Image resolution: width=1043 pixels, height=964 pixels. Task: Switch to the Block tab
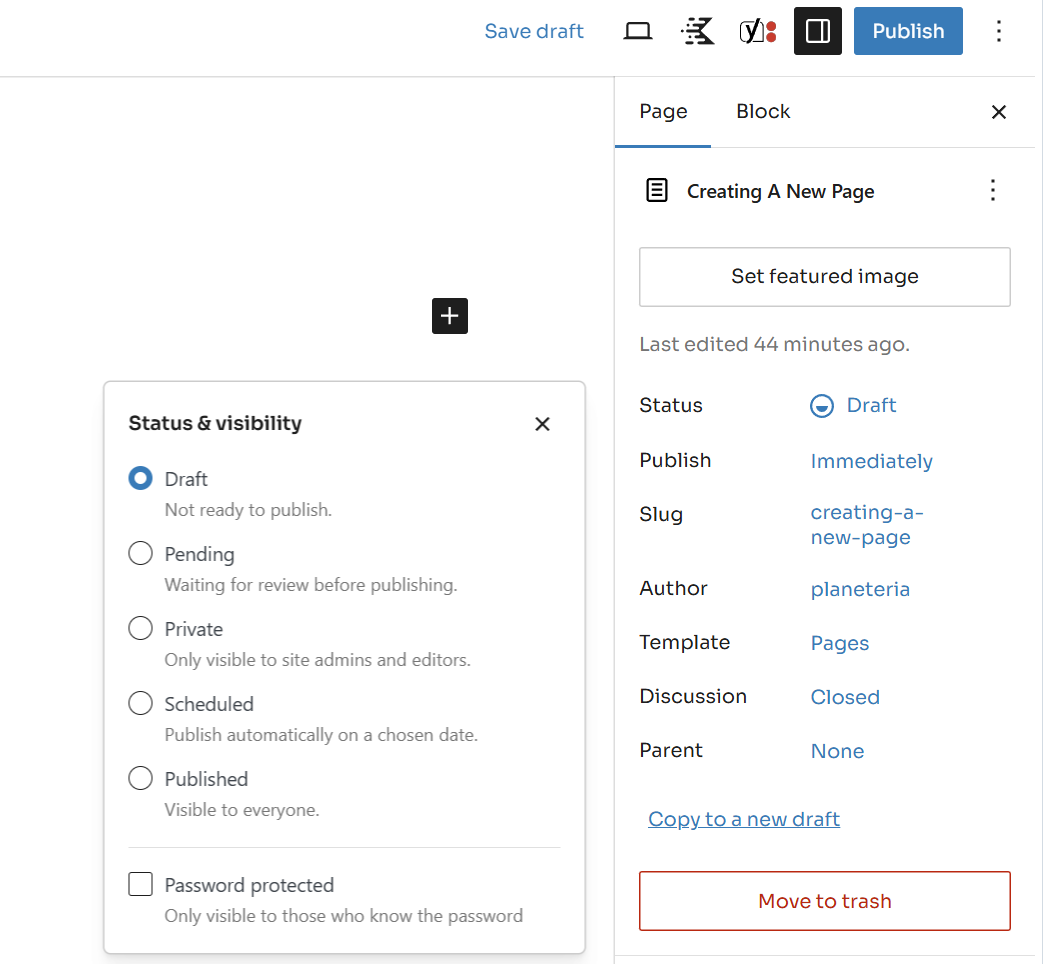pos(763,112)
